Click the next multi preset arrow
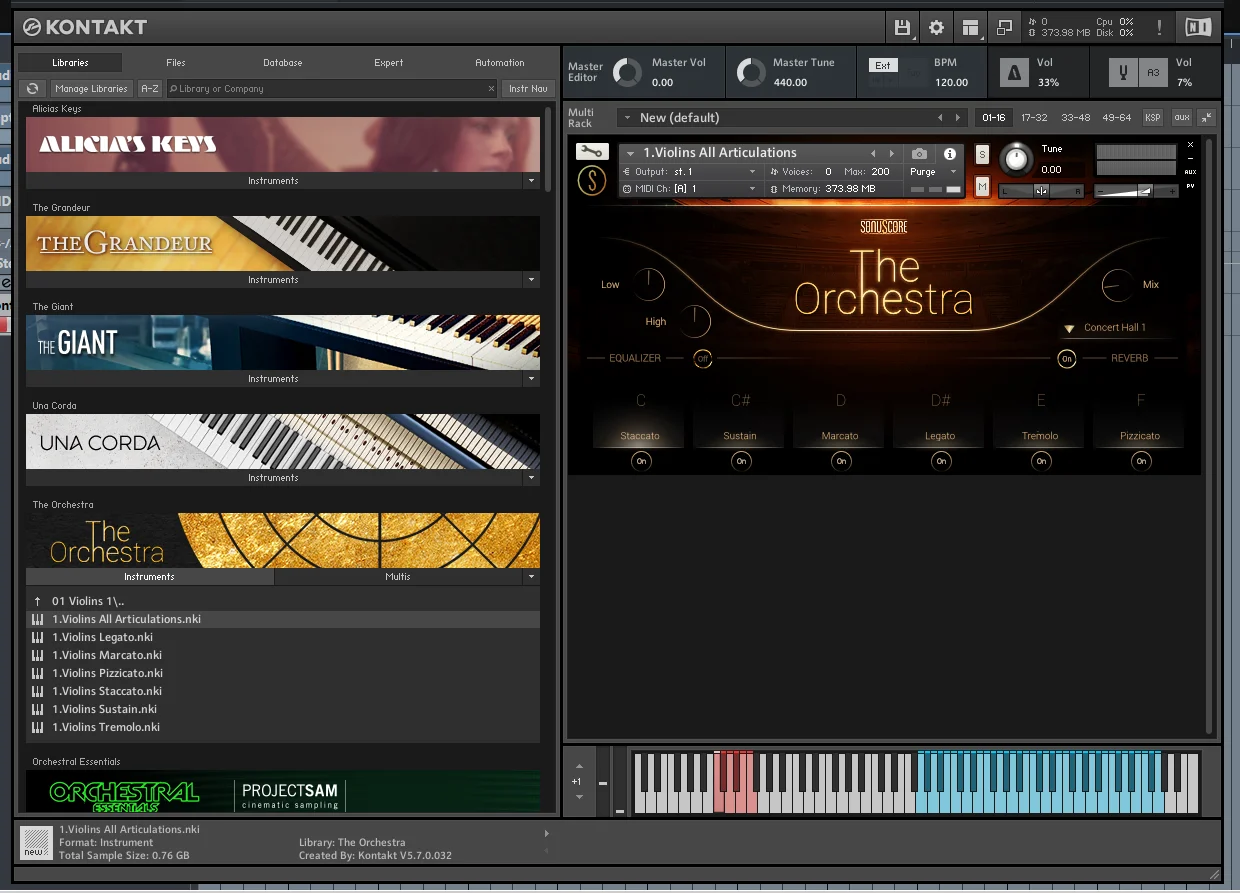 (x=958, y=118)
